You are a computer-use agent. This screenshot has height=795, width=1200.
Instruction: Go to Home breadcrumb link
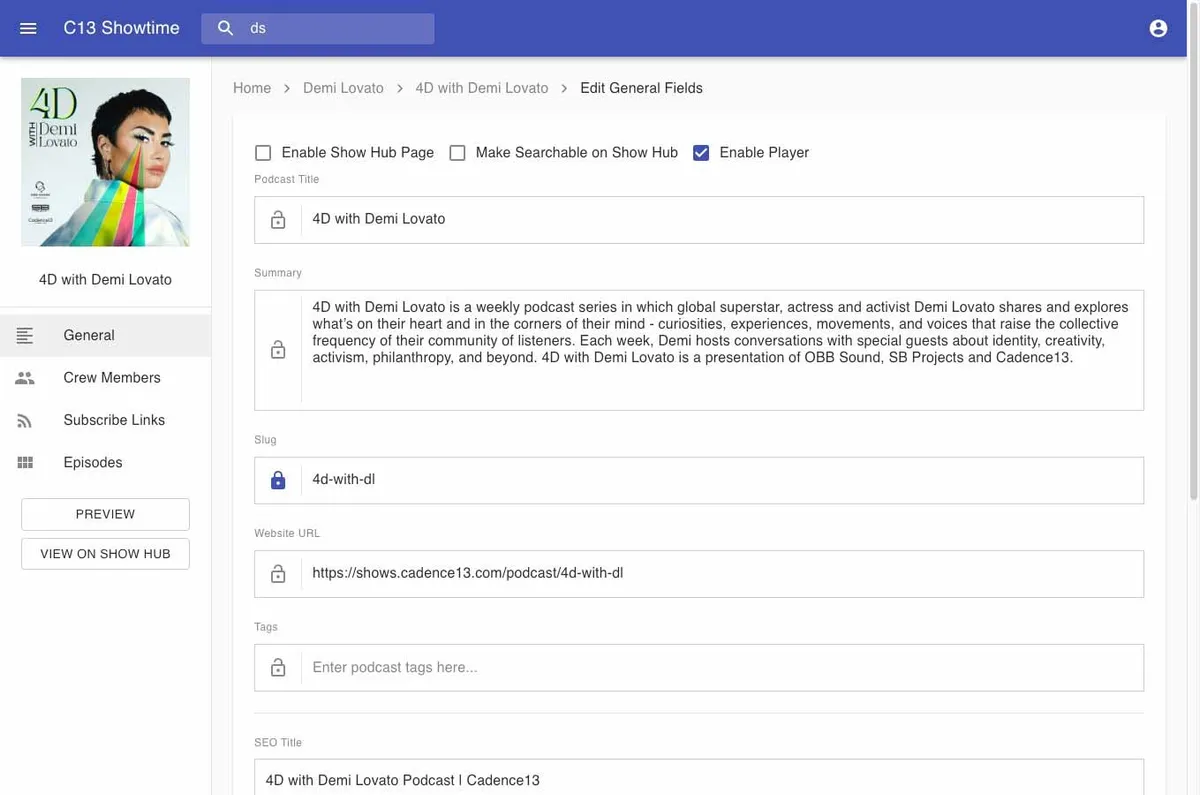[252, 88]
